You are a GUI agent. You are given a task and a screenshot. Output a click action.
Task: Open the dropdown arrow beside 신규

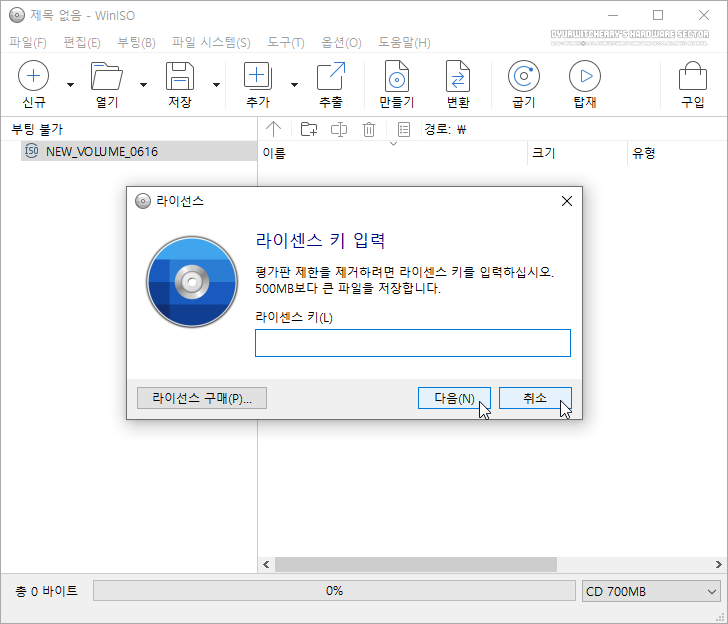[71, 84]
